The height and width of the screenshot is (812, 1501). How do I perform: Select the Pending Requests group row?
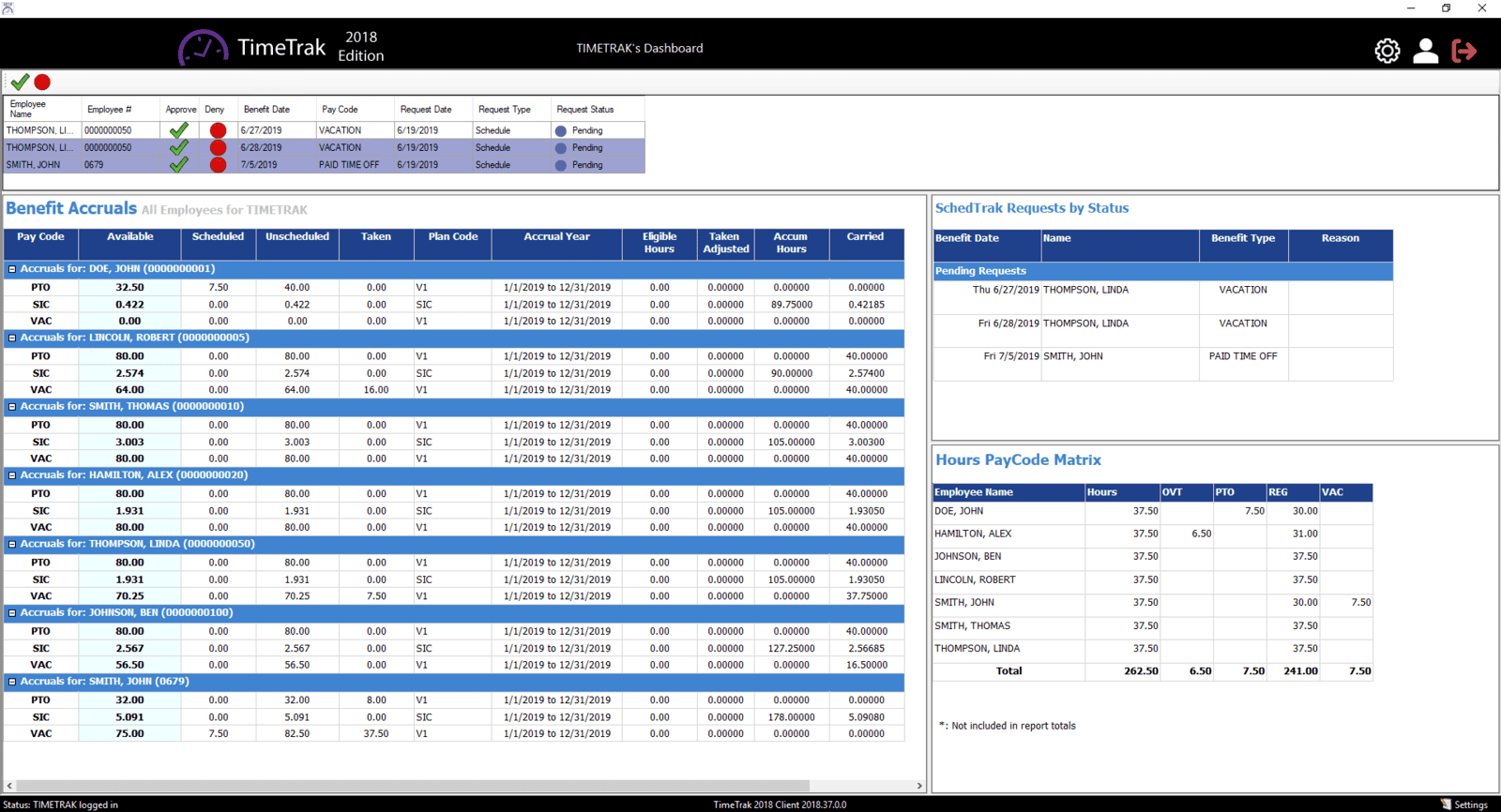tap(1163, 271)
